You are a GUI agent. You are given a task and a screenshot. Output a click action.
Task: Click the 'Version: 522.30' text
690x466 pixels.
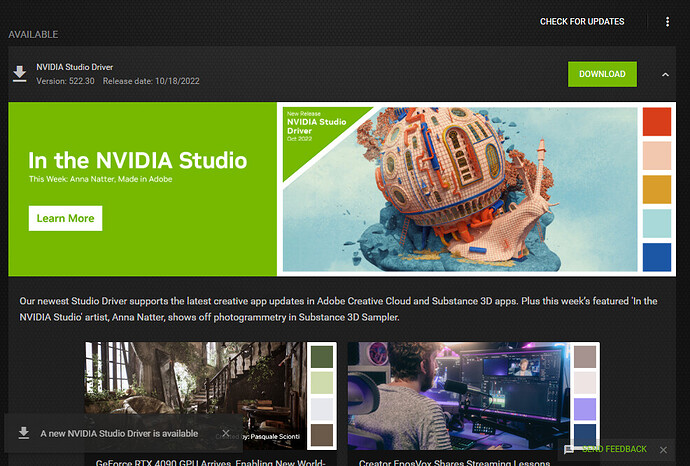click(x=65, y=81)
